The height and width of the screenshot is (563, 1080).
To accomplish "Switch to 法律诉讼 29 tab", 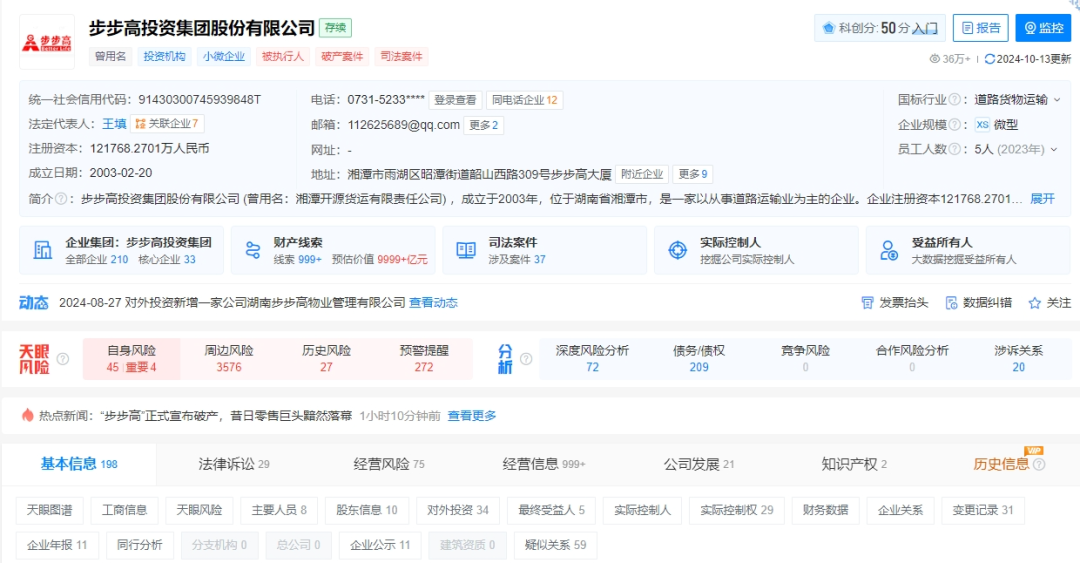I will 233,464.
